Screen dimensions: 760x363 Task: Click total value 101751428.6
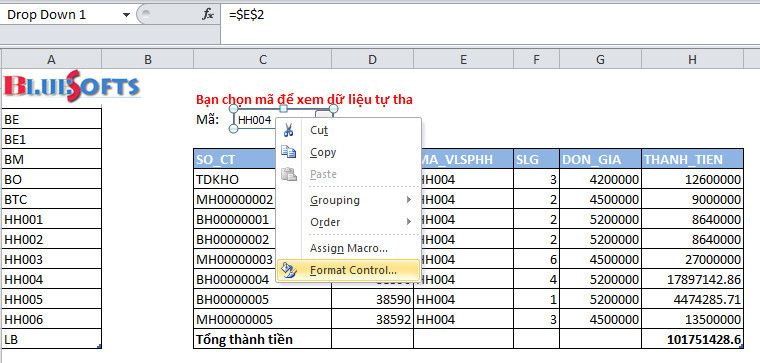(692, 339)
